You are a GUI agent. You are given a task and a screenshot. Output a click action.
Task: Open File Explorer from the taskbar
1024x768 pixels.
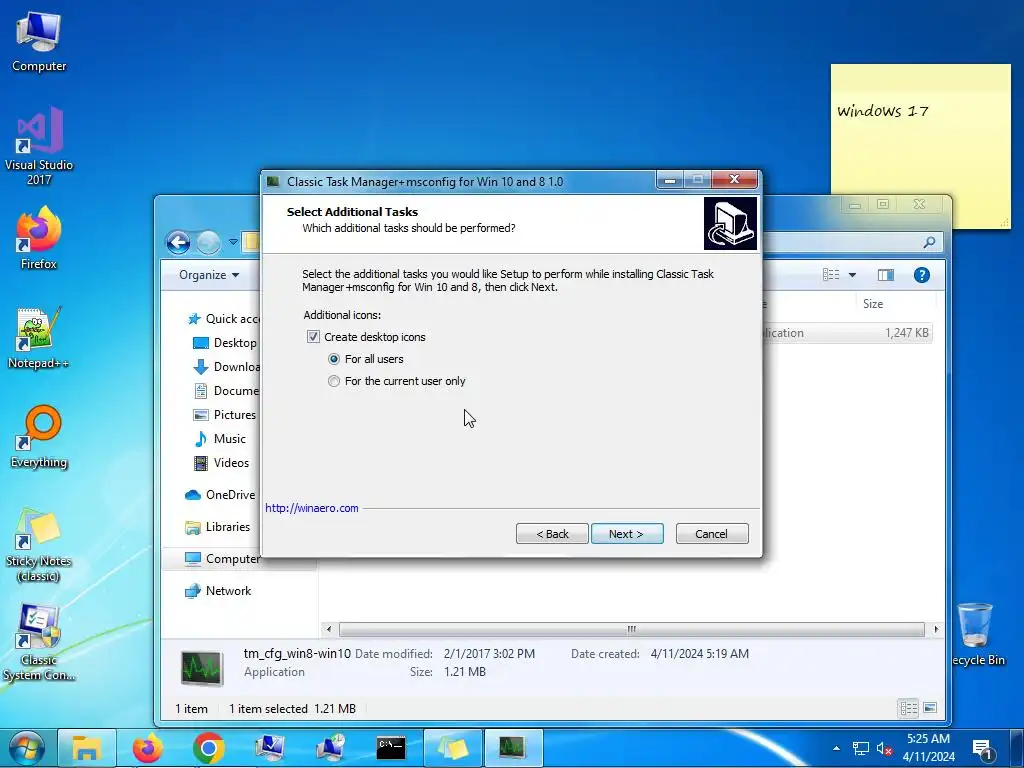[x=87, y=748]
